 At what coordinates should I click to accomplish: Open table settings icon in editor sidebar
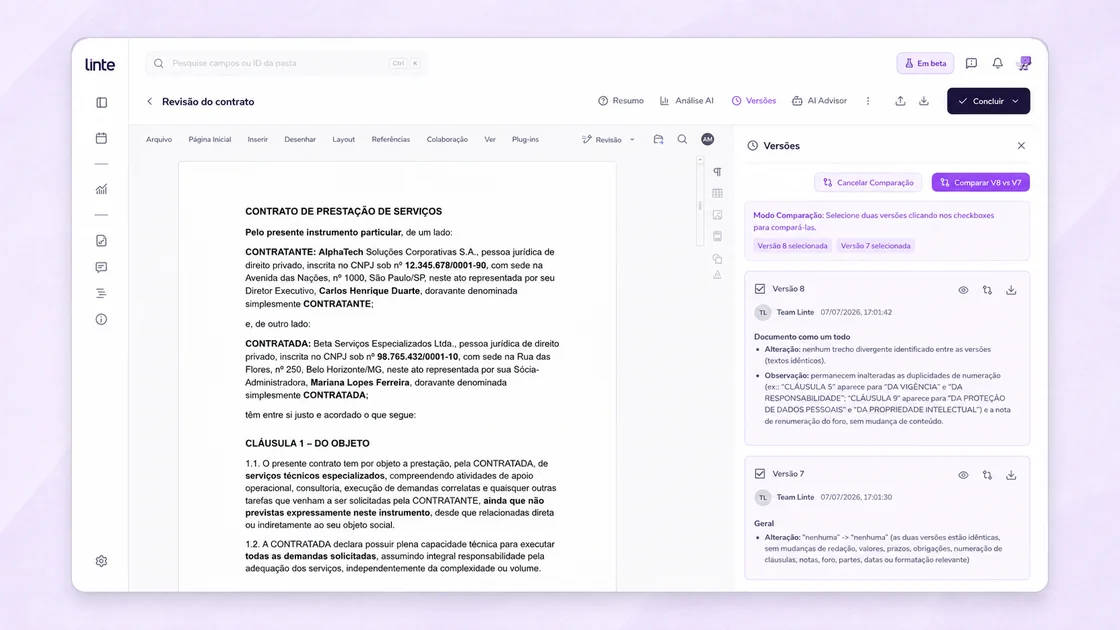717,193
